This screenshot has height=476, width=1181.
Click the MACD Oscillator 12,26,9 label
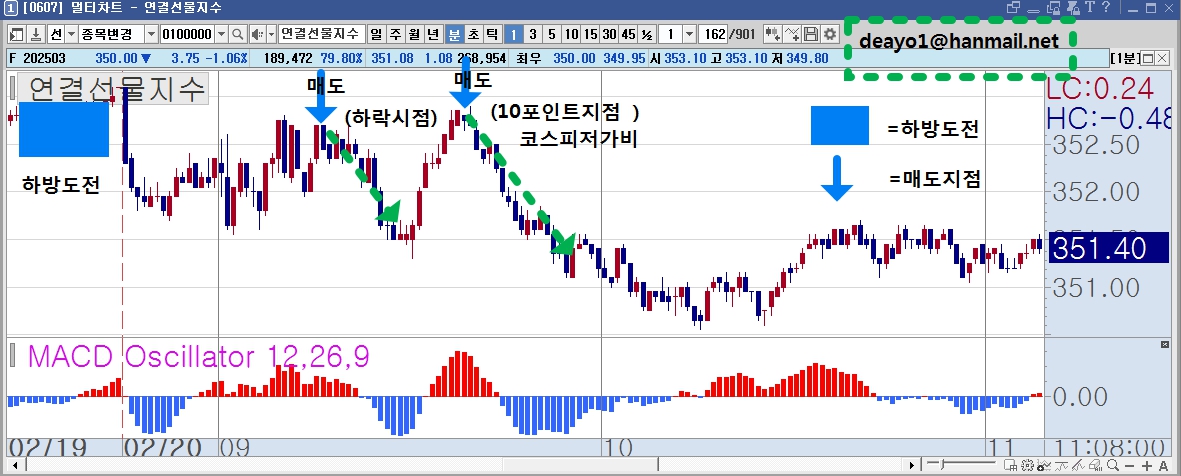tap(199, 356)
